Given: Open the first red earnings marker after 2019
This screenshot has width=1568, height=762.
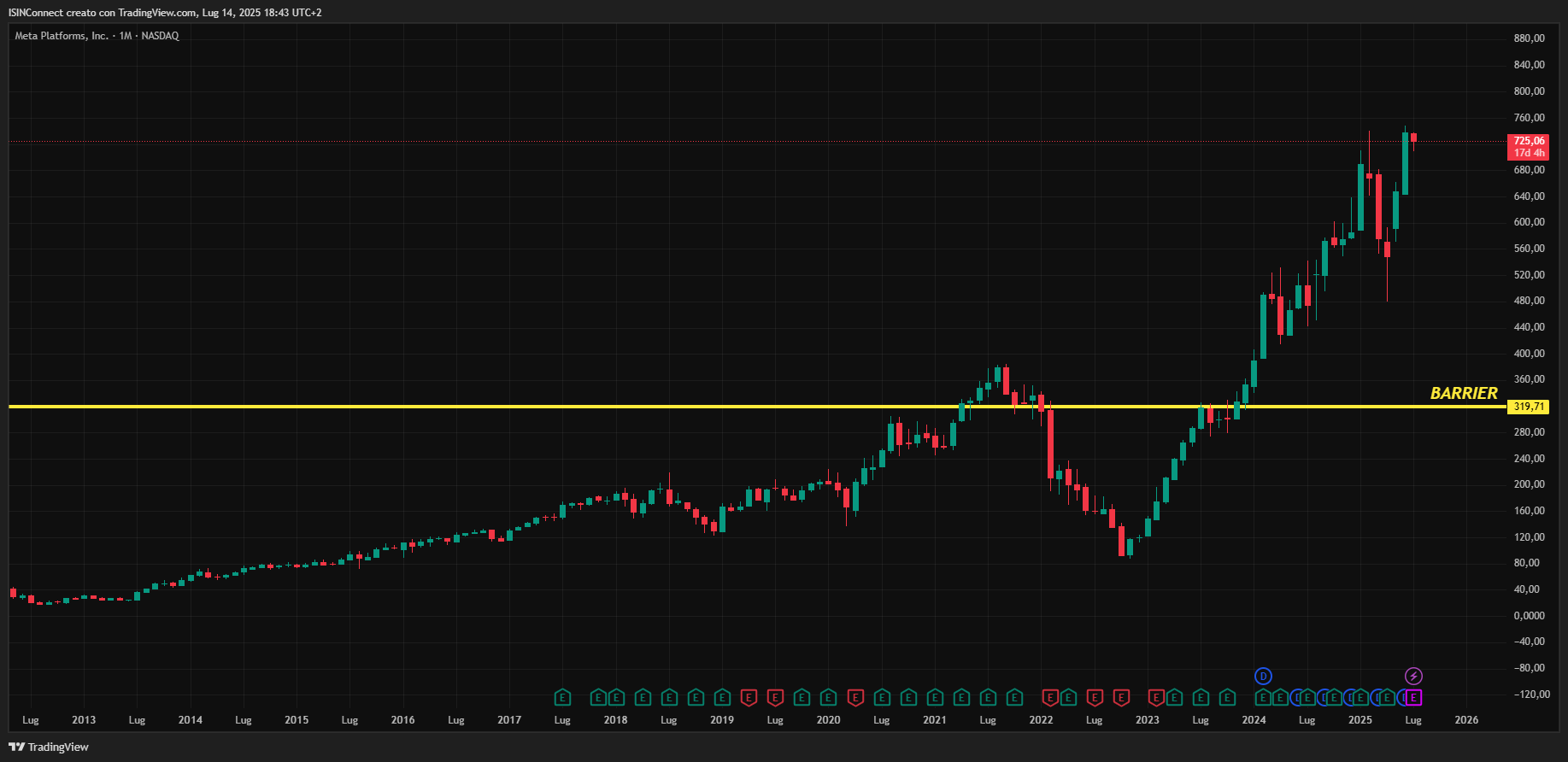Looking at the screenshot, I should [749, 698].
